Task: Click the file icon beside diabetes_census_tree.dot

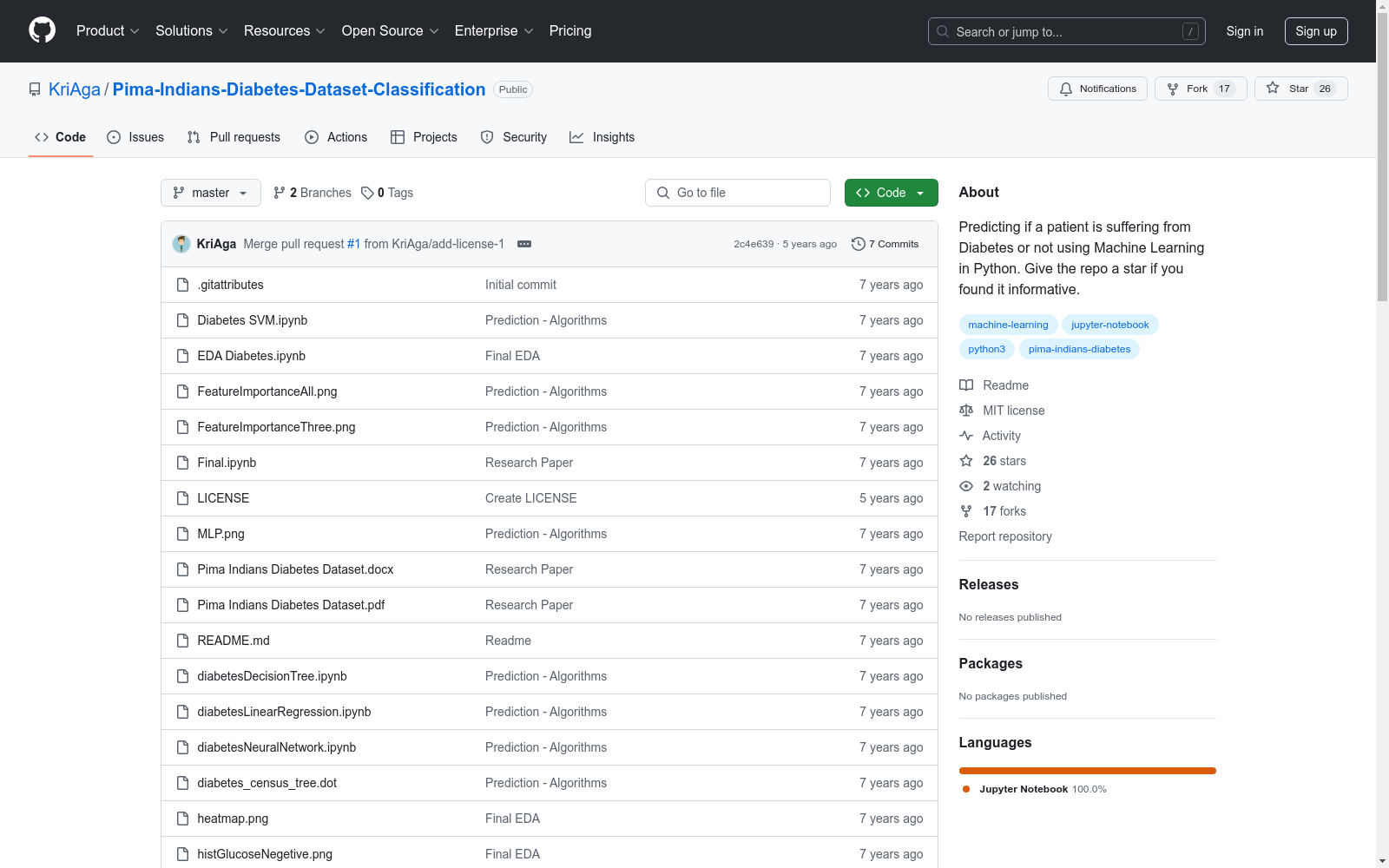Action: click(182, 783)
